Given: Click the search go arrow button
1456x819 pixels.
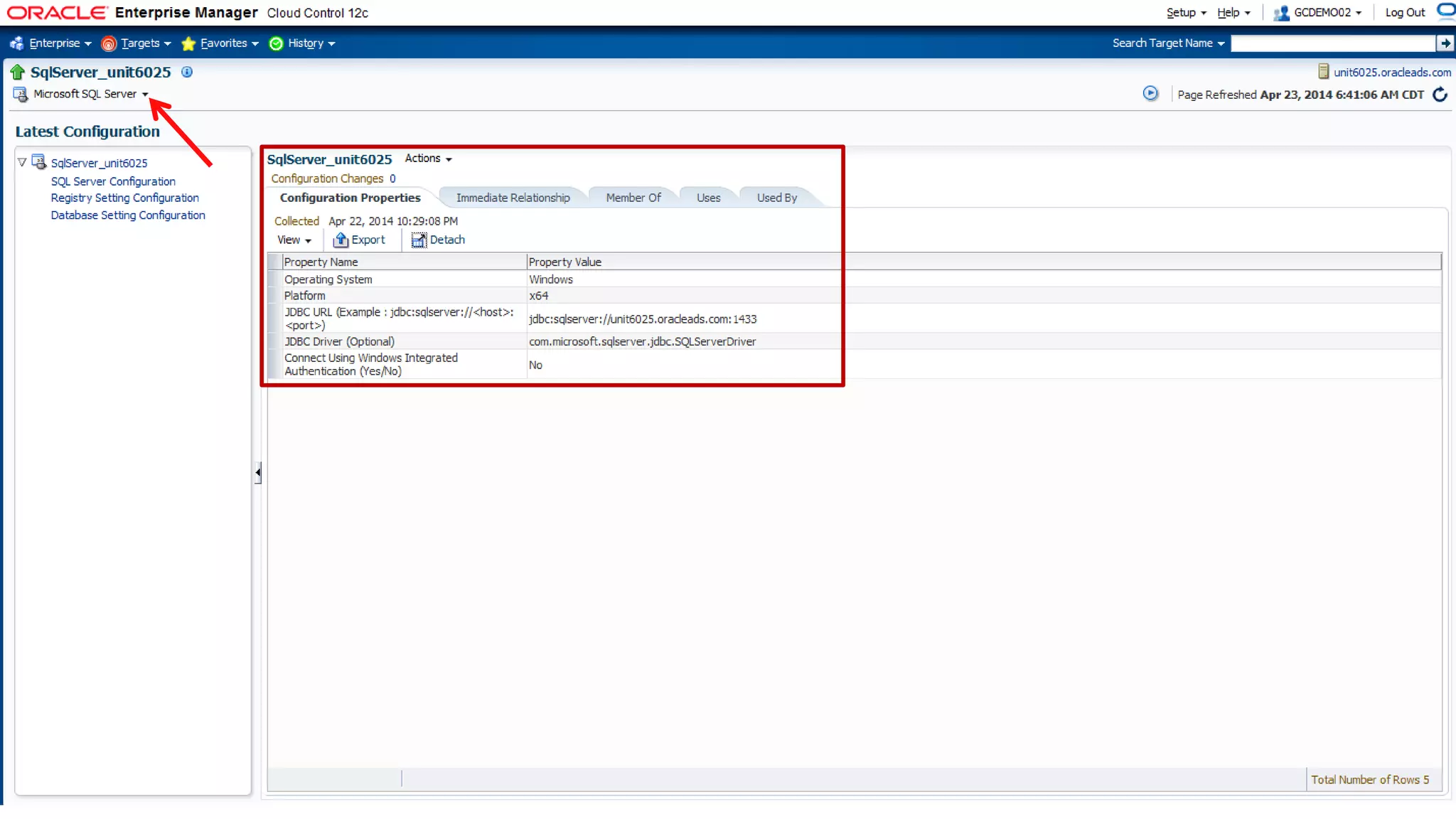Looking at the screenshot, I should click(x=1445, y=43).
